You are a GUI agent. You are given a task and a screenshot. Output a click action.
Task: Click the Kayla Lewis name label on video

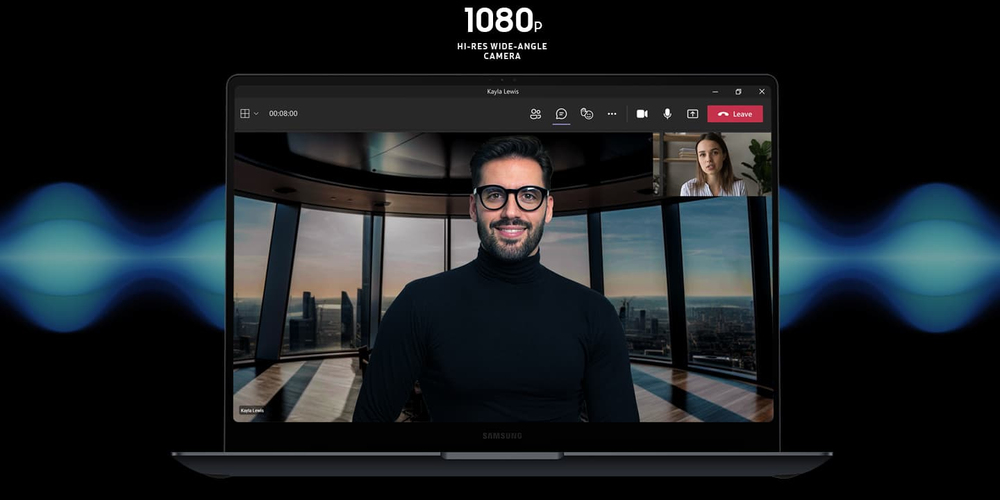click(250, 410)
